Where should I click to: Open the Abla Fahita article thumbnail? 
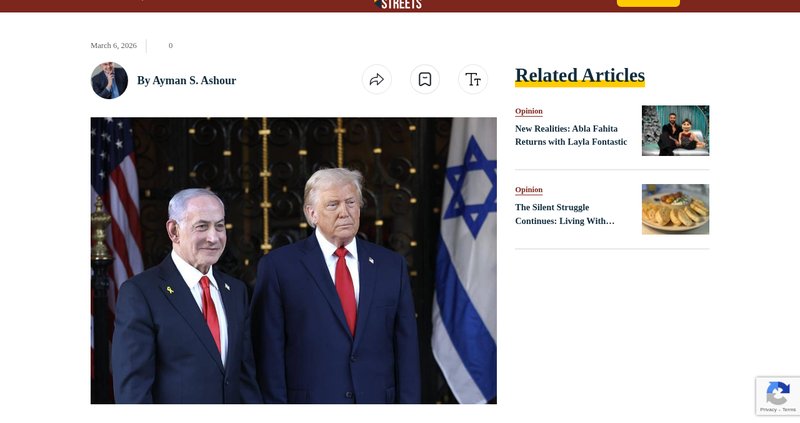(x=675, y=131)
